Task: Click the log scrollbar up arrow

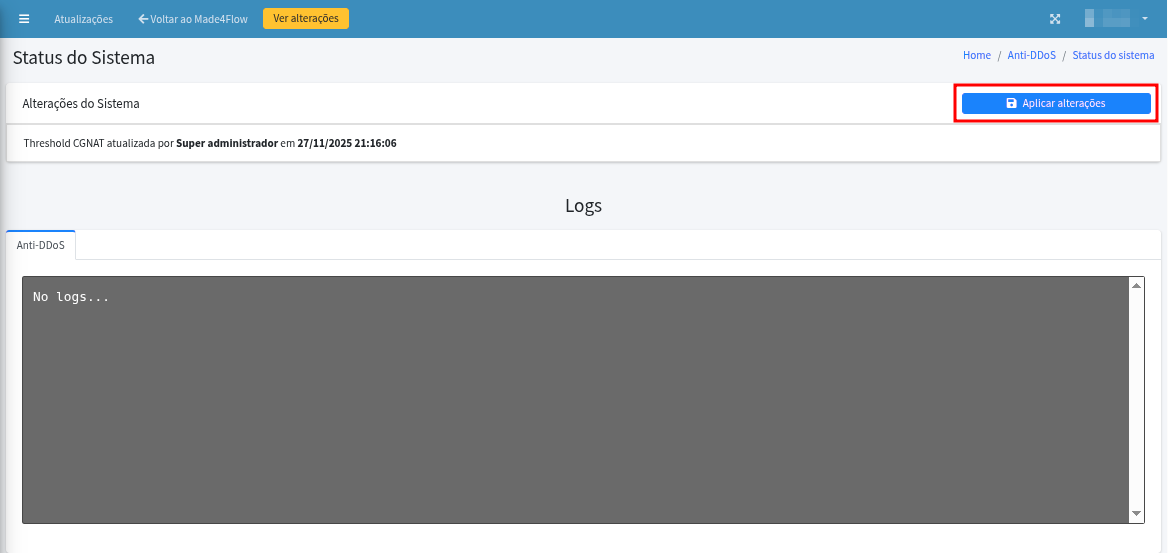Action: pos(1136,286)
